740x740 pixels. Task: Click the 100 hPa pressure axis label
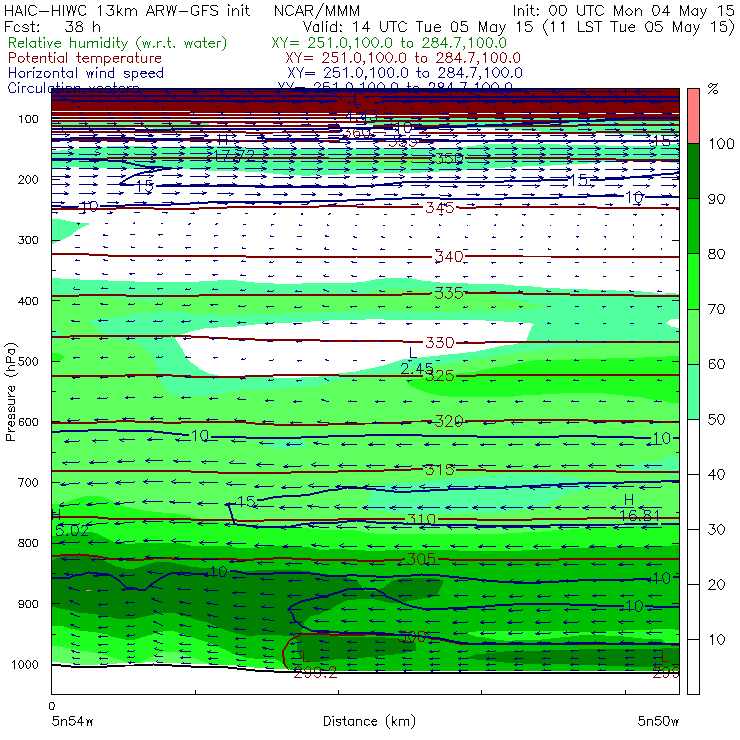(28, 119)
